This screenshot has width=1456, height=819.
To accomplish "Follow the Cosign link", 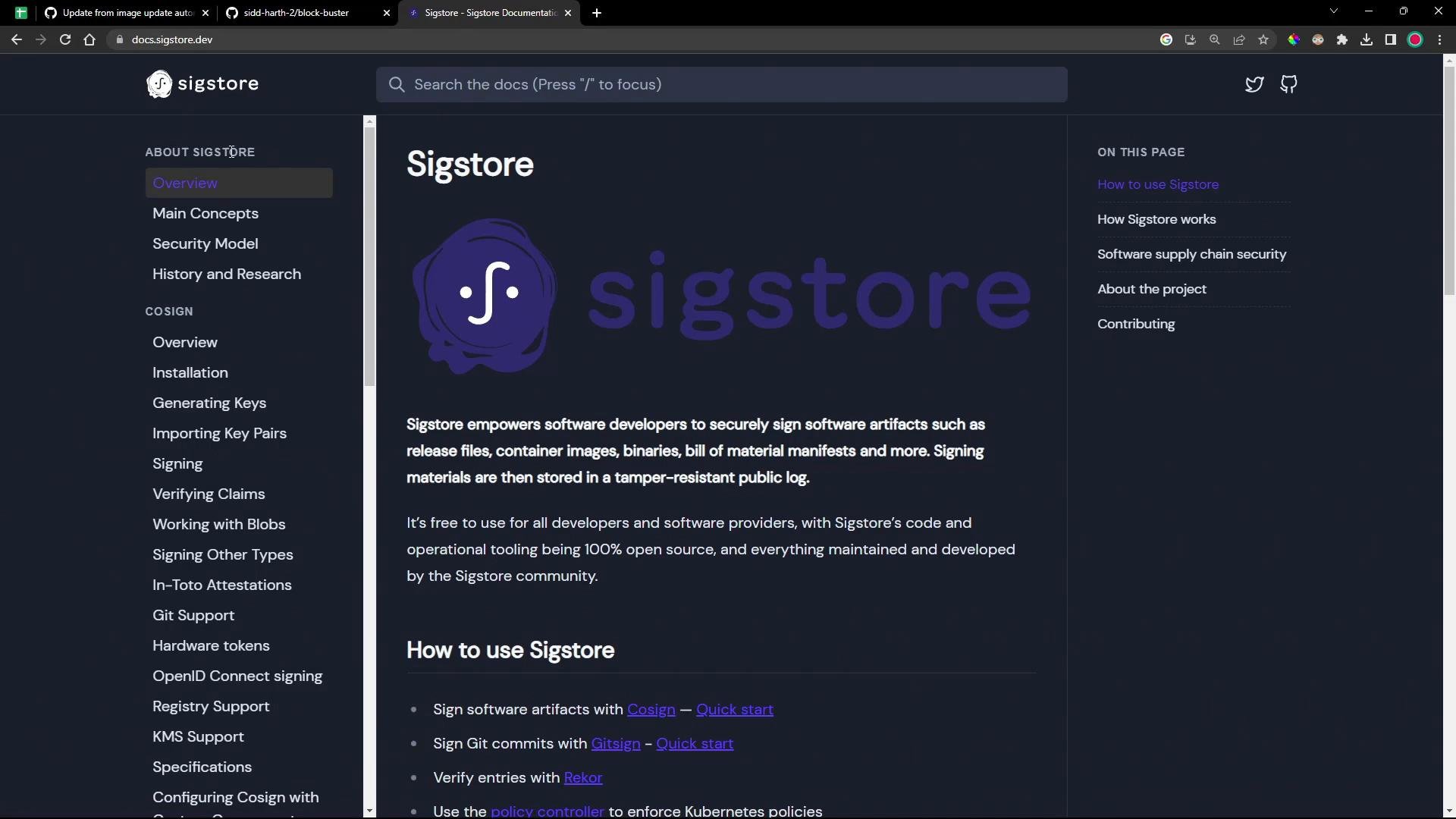I will click(651, 710).
